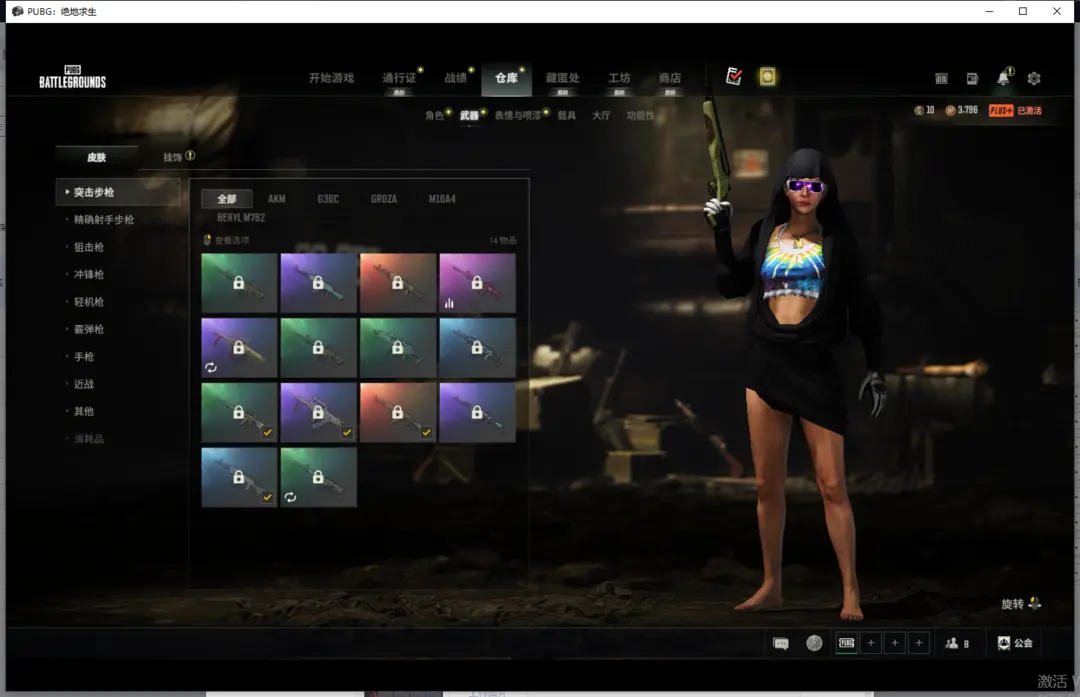Screen dimensions: 1080x697
Task: Open the missions checklist icon
Action: tap(734, 76)
